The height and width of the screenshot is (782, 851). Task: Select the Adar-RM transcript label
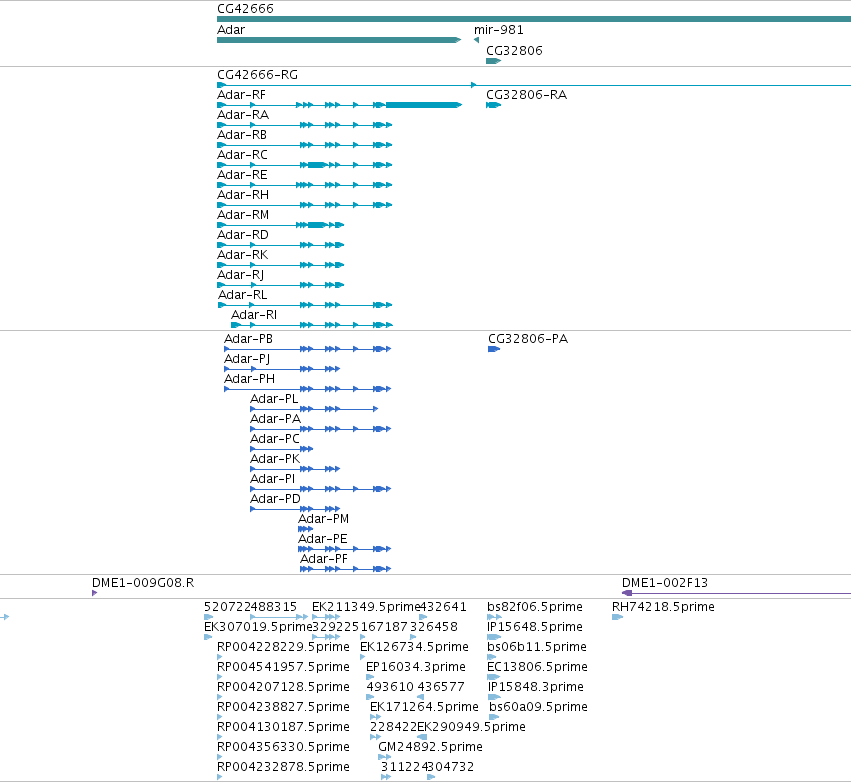(243, 215)
